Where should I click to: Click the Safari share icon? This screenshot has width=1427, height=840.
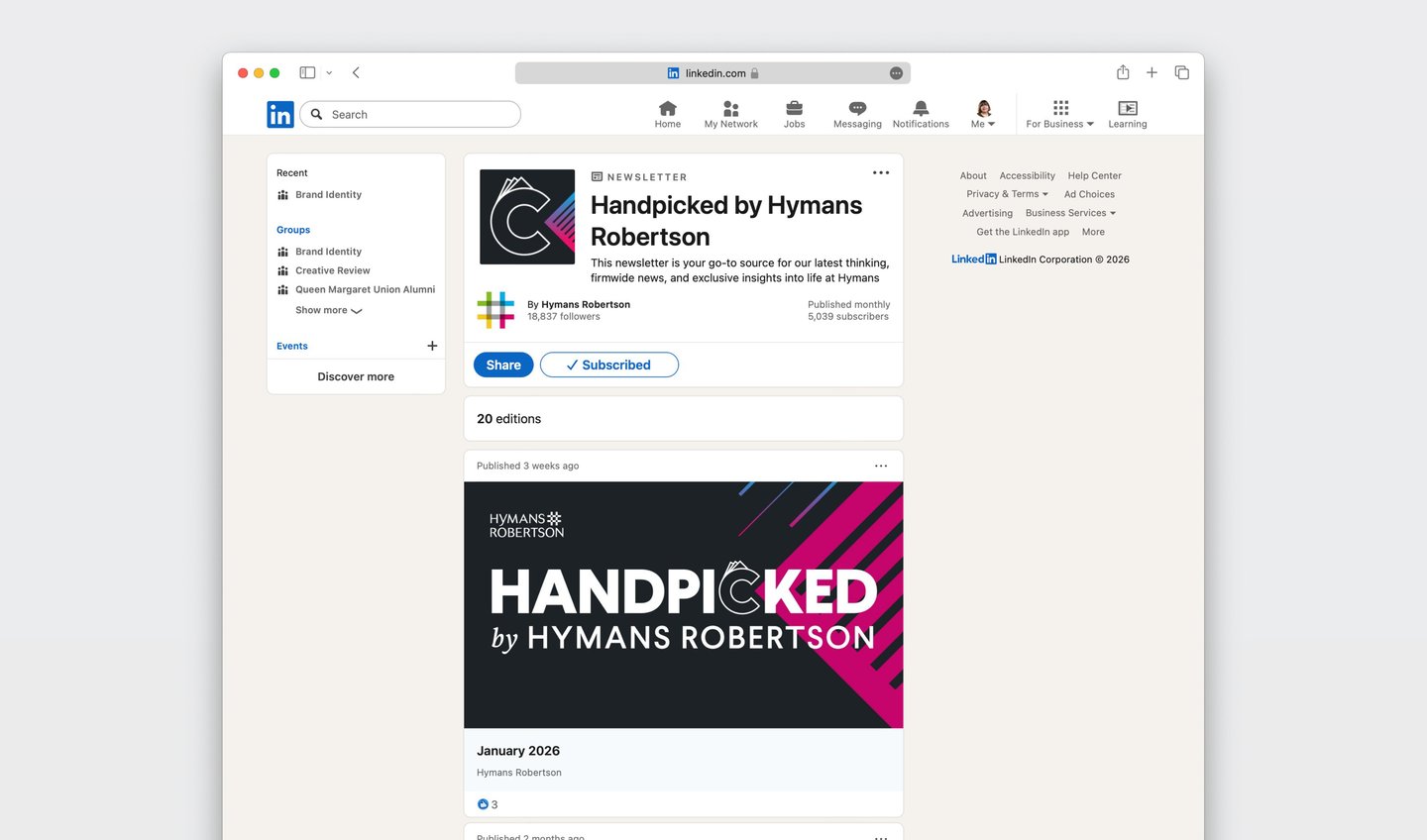coord(1123,72)
